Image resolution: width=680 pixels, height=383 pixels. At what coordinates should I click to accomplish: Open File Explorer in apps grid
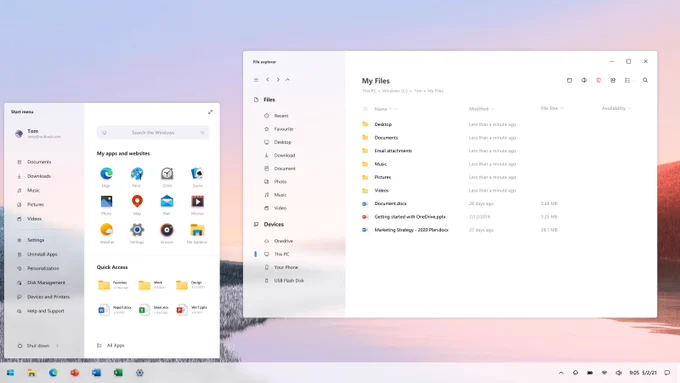[x=197, y=230]
